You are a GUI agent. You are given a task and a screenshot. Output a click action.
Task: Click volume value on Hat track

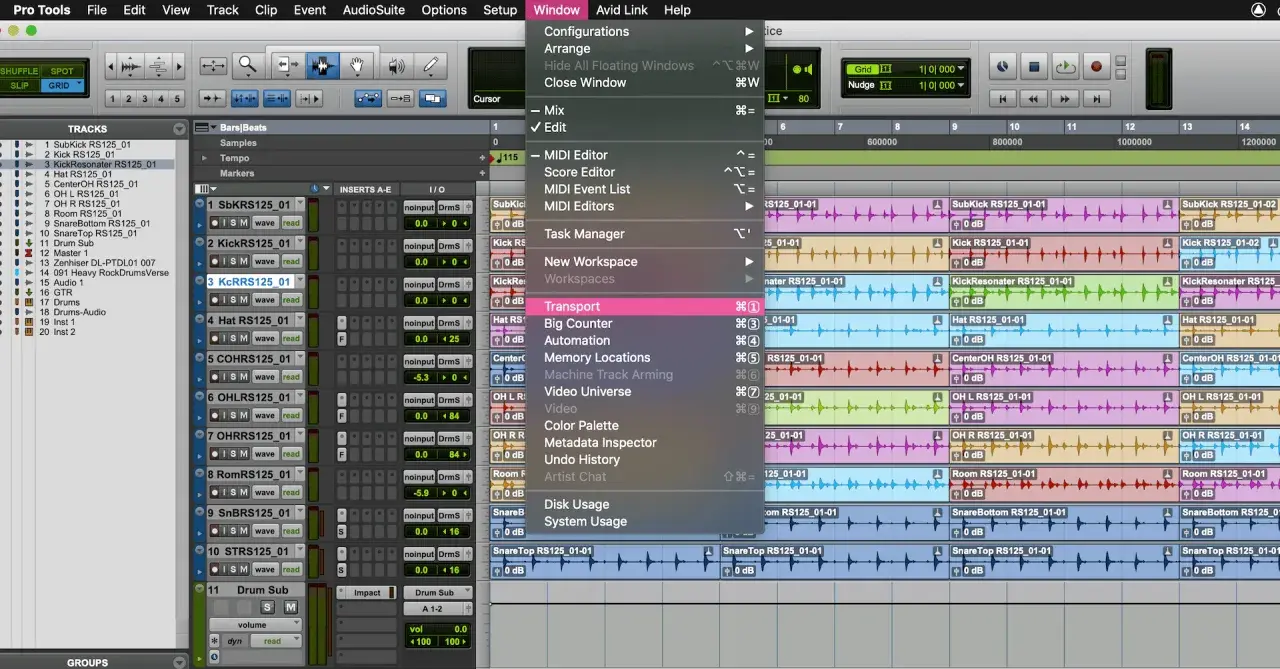click(421, 339)
